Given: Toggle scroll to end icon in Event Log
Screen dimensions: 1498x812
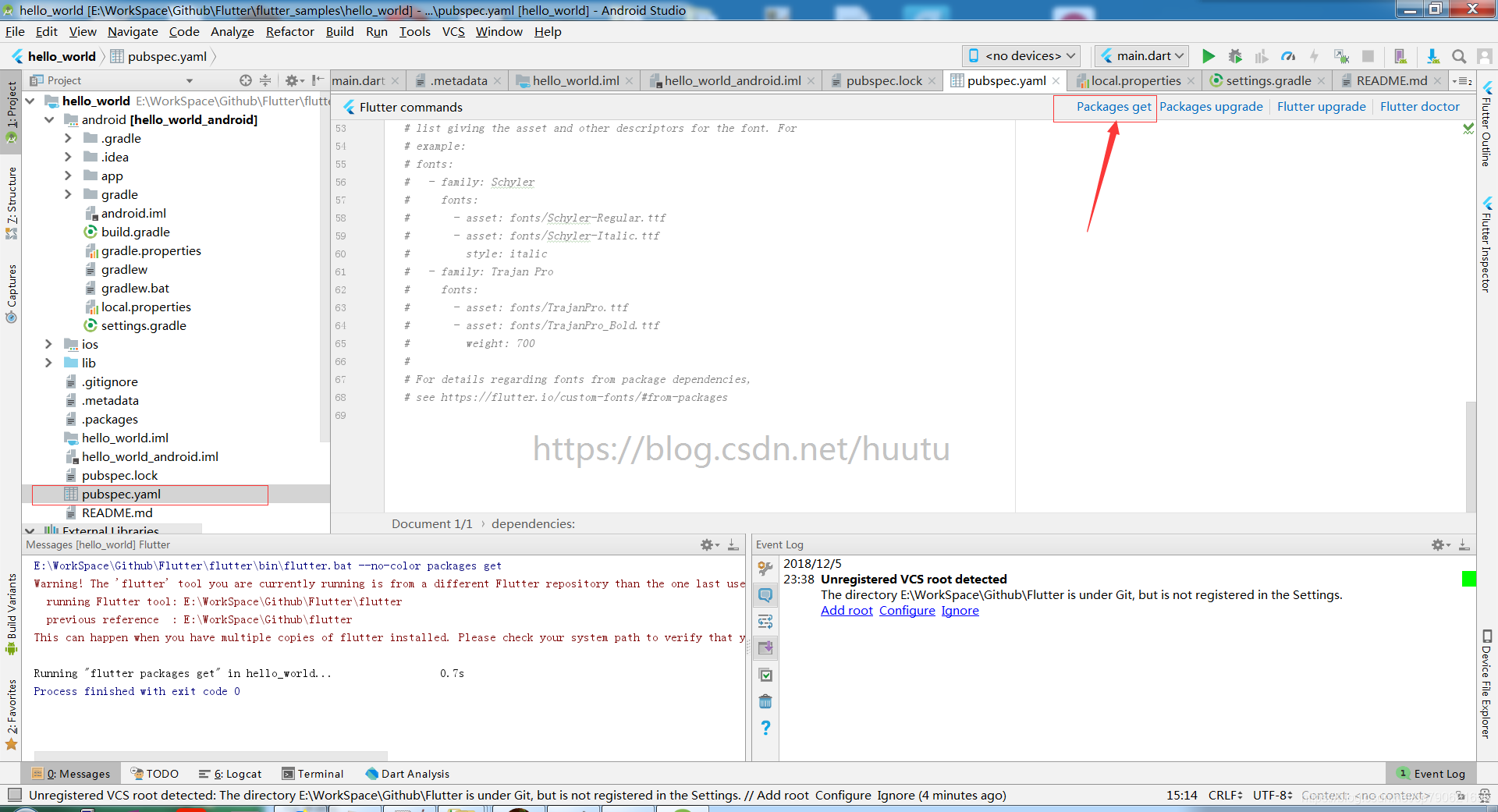Looking at the screenshot, I should [x=765, y=648].
